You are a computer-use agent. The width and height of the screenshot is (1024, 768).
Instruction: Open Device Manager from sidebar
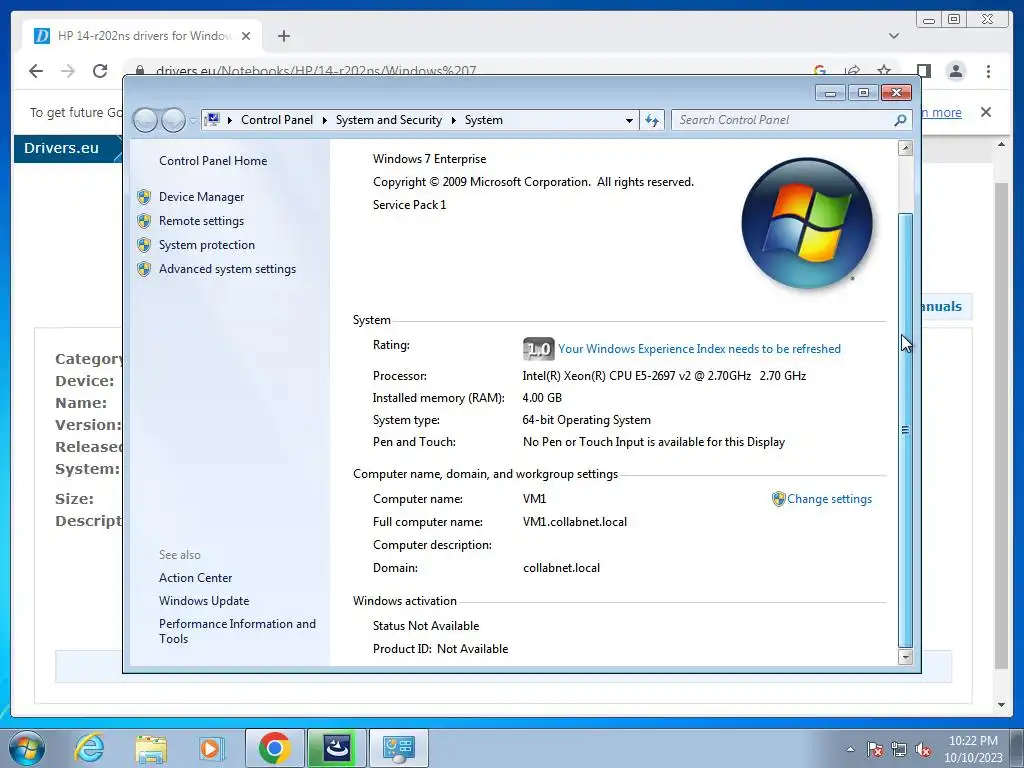201,197
